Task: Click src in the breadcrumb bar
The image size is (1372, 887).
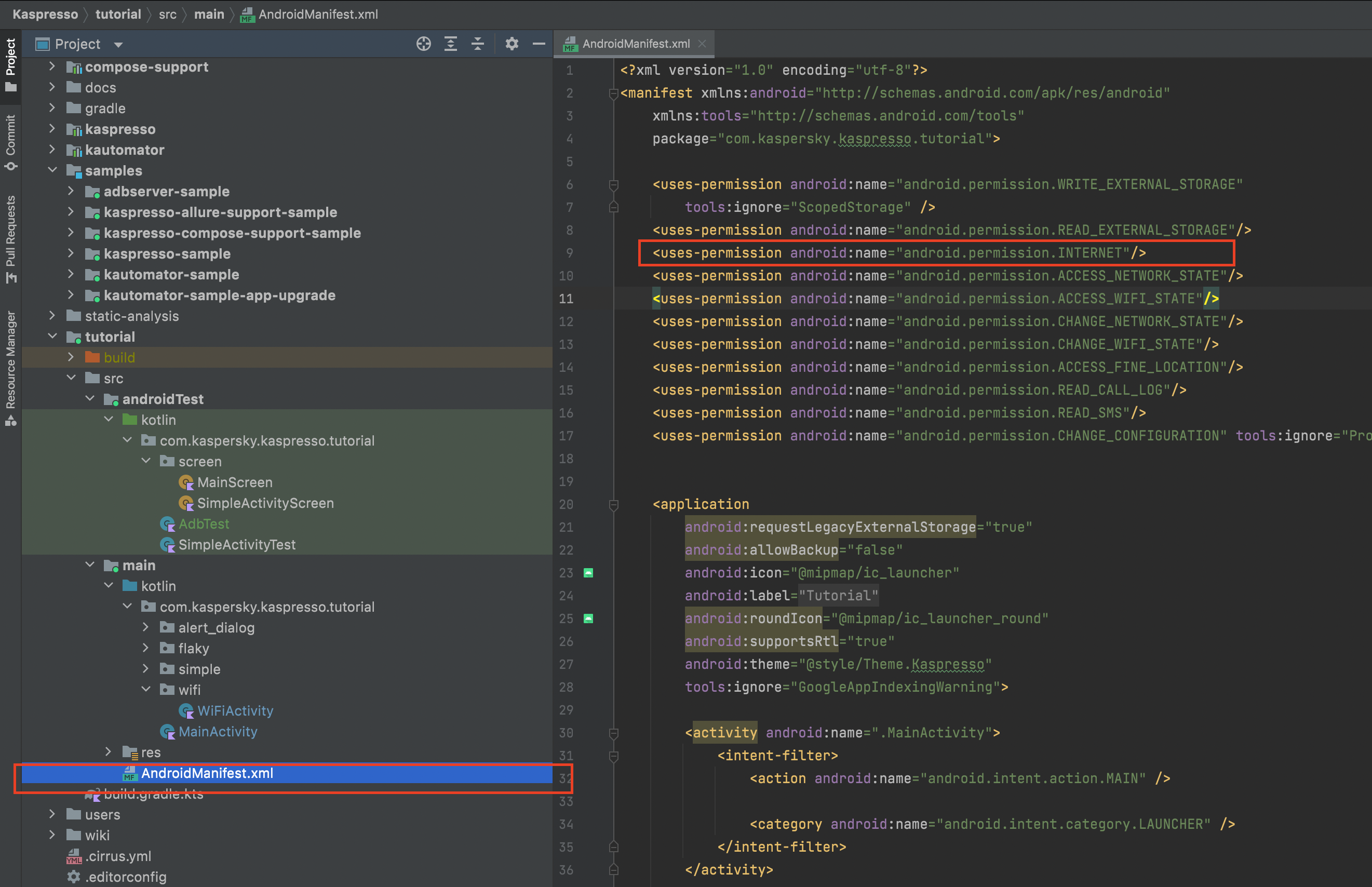Action: click(x=168, y=15)
